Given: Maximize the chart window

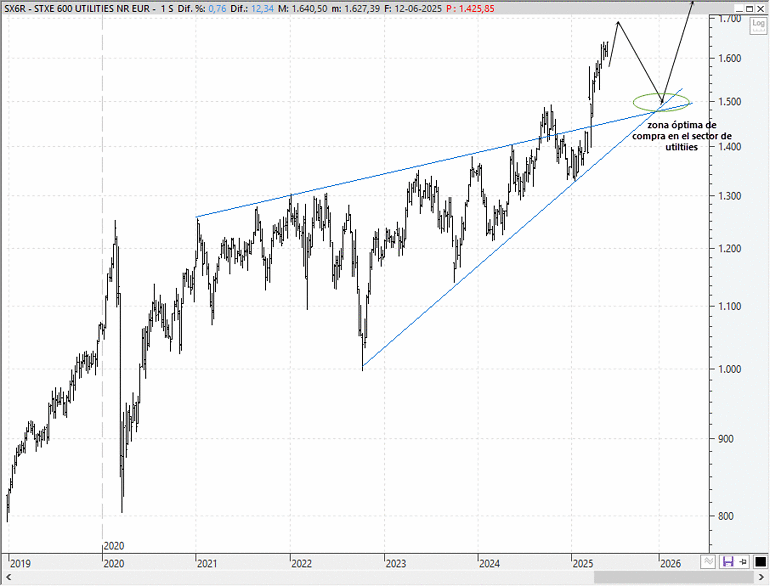Looking at the screenshot, I should (x=749, y=8).
